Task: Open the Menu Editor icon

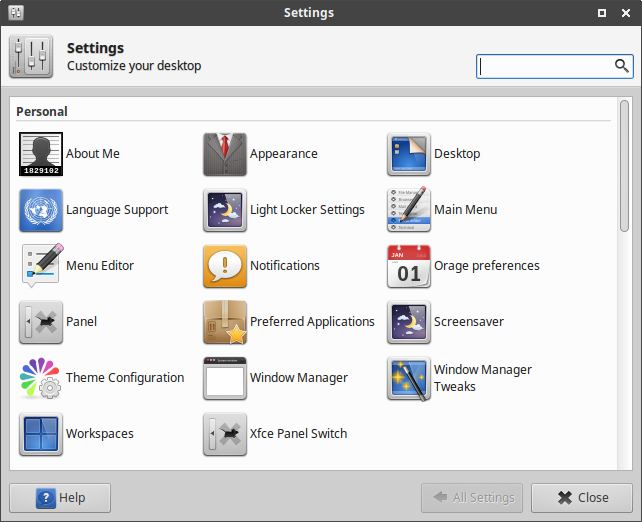Action: [x=41, y=266]
